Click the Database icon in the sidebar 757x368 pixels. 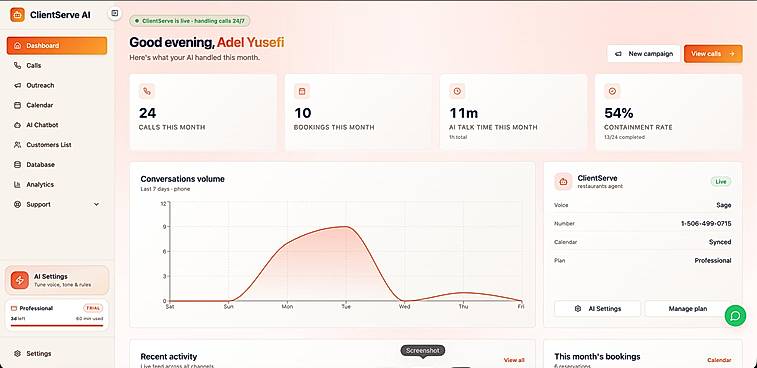pos(17,164)
